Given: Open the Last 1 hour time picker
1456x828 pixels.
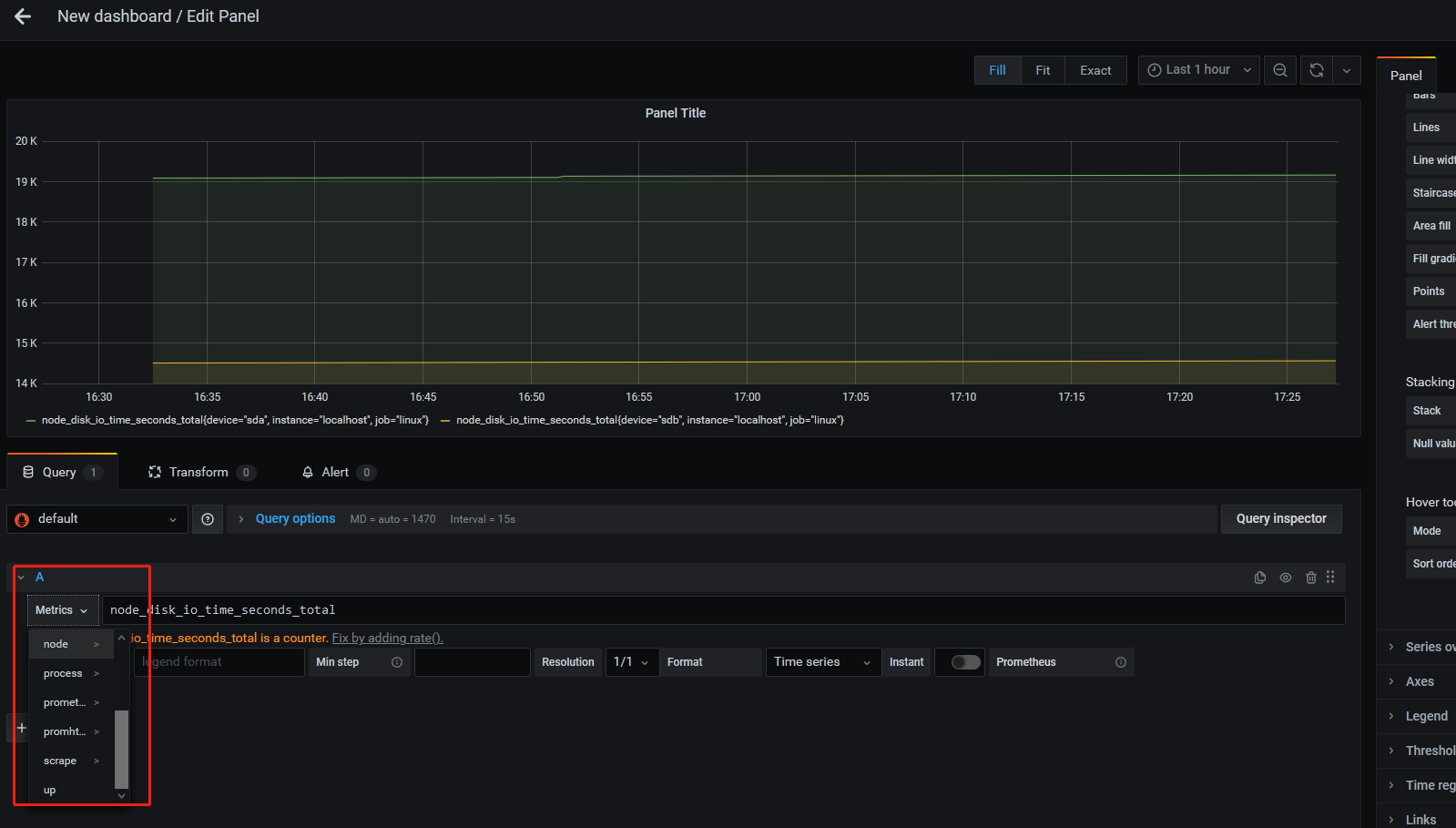Looking at the screenshot, I should 1199,70.
